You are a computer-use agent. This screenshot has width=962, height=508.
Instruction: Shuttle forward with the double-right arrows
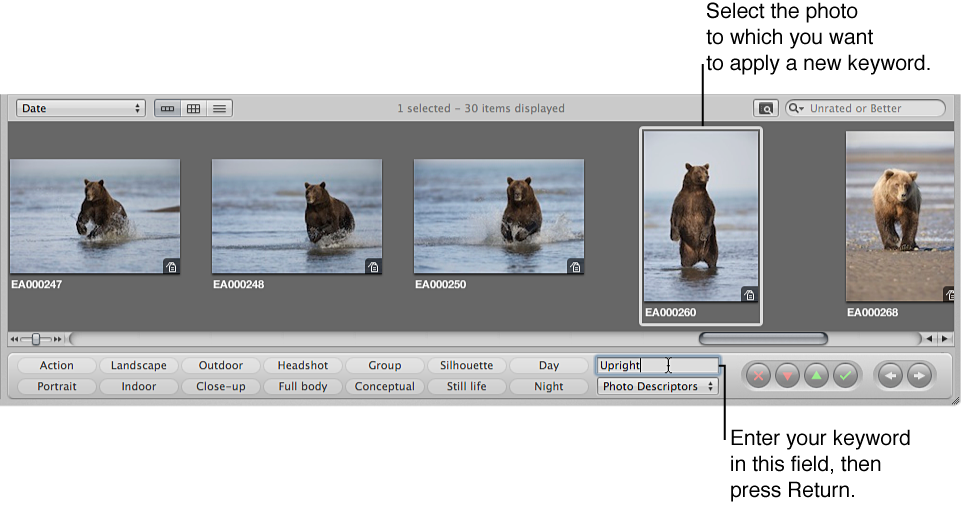[57, 339]
